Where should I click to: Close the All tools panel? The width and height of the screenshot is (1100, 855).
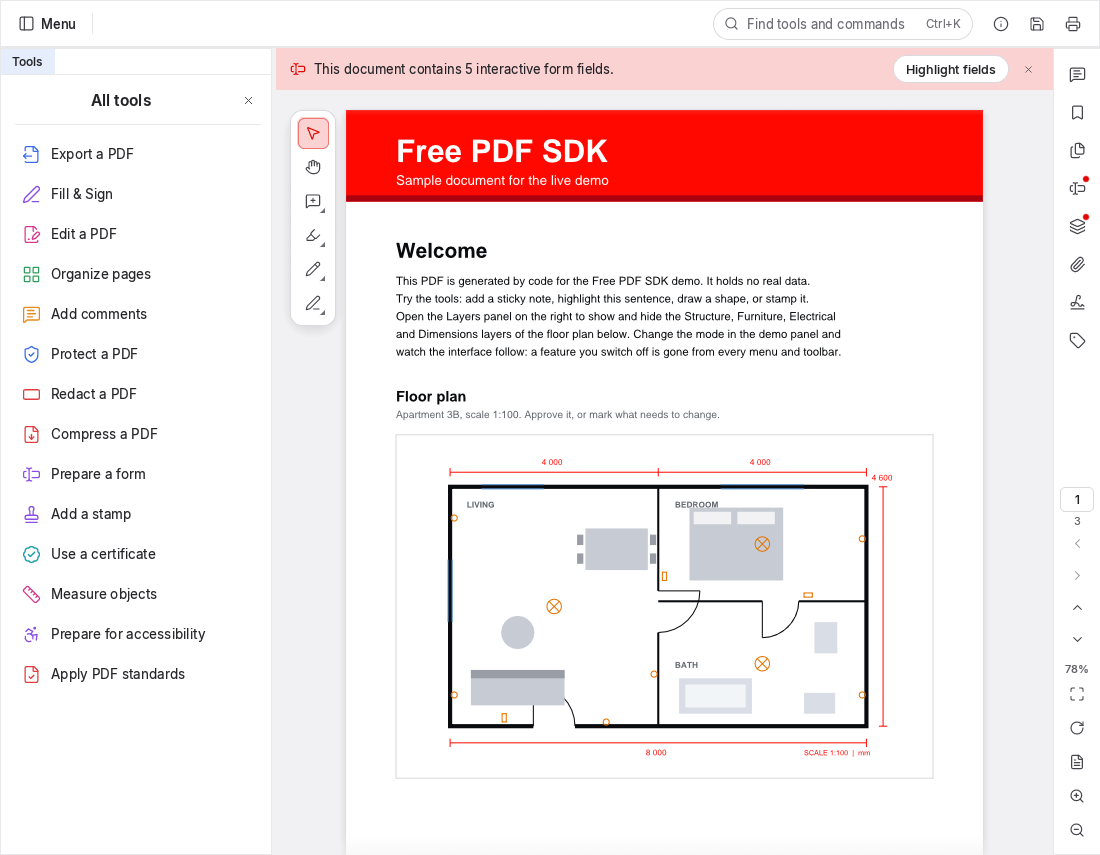(x=248, y=100)
